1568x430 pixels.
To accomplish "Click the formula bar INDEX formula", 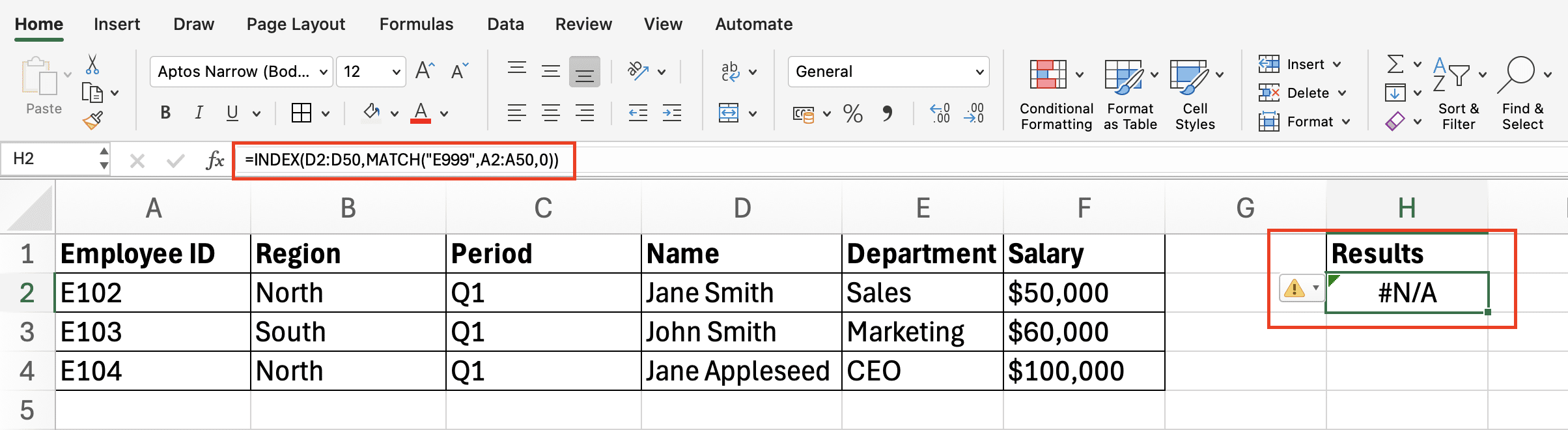I will click(x=402, y=160).
